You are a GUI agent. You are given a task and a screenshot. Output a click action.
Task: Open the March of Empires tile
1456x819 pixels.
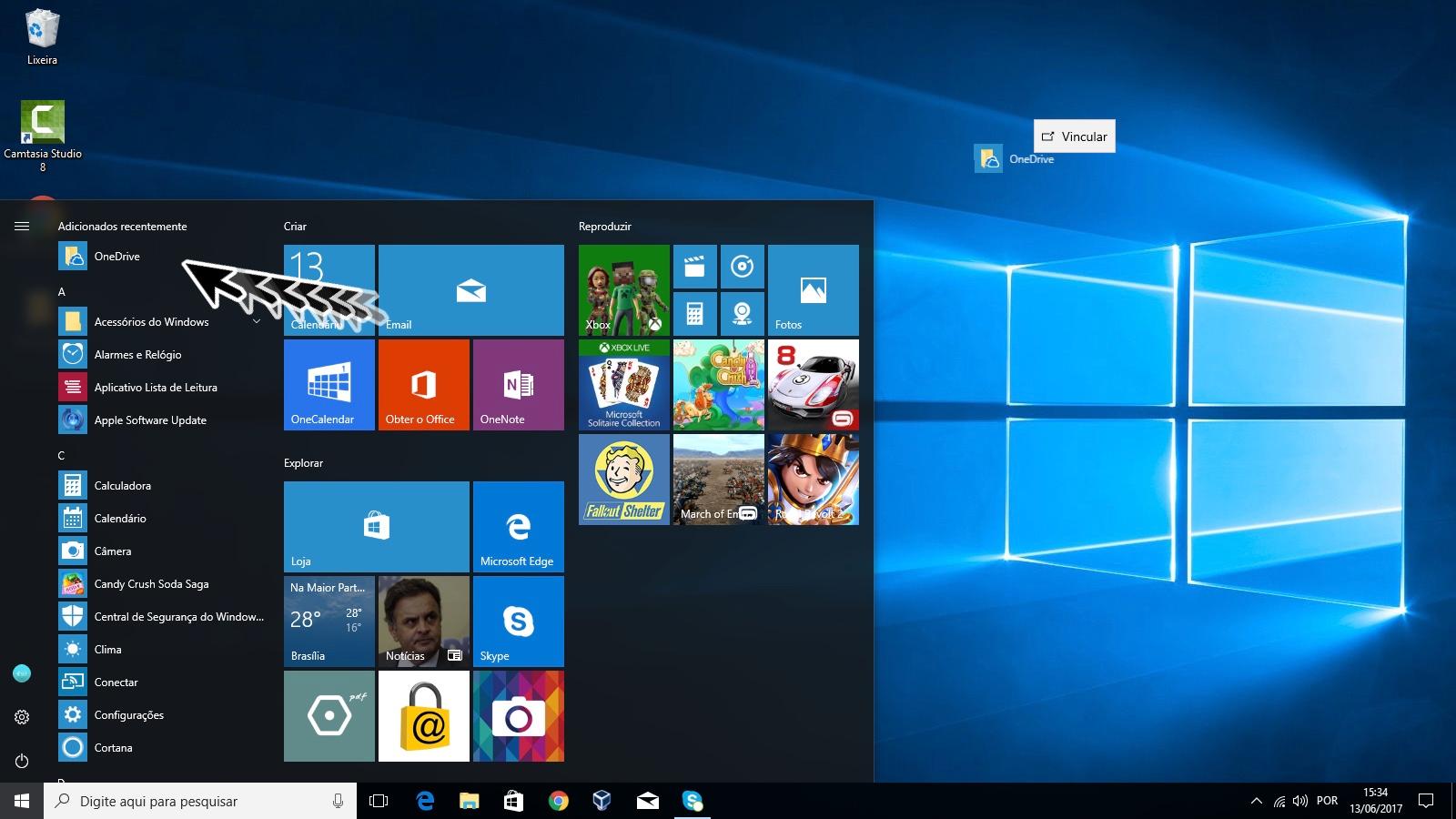click(719, 480)
